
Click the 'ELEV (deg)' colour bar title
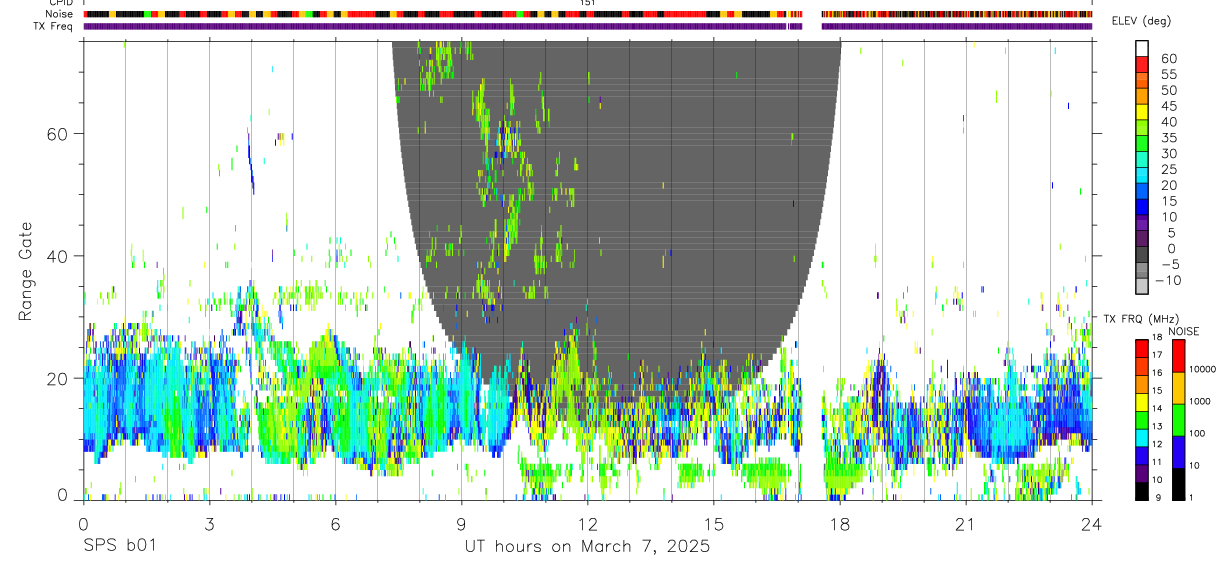click(x=1143, y=21)
